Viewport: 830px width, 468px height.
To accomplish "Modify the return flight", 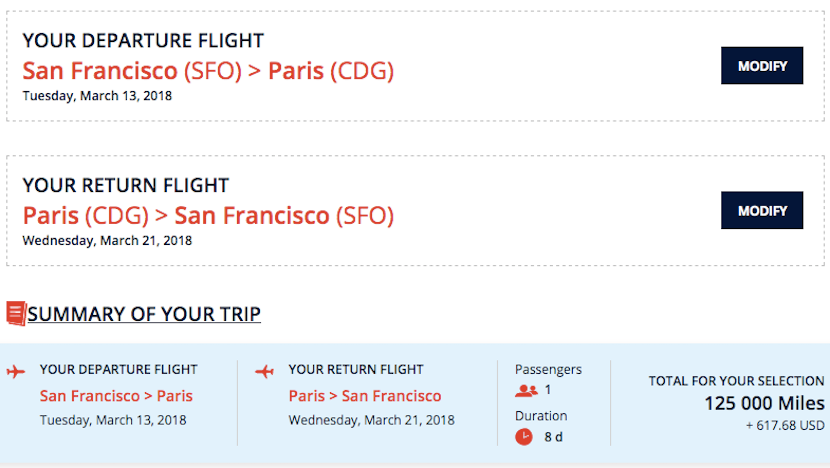I will (762, 211).
